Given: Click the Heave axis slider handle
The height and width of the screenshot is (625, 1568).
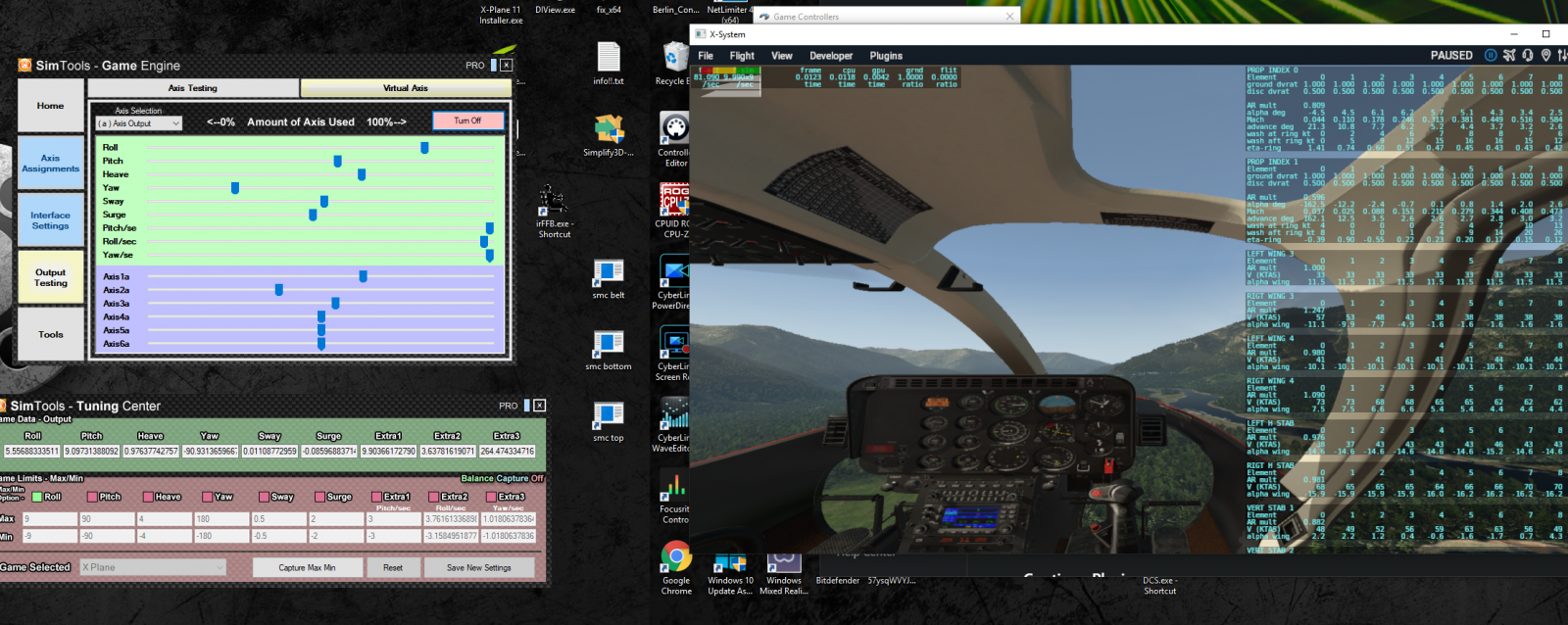Looking at the screenshot, I should click(362, 174).
